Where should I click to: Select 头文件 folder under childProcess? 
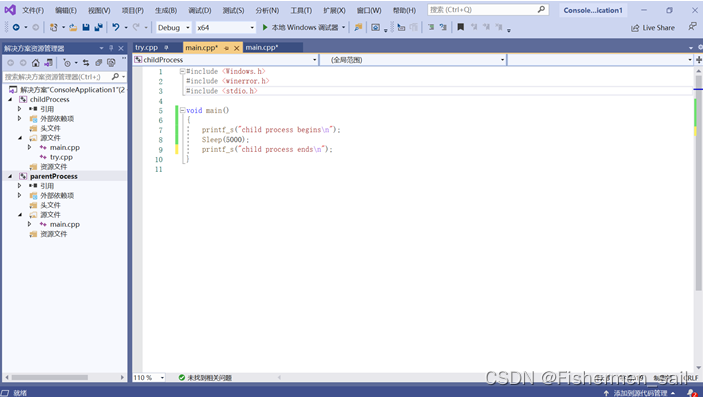[x=50, y=128]
